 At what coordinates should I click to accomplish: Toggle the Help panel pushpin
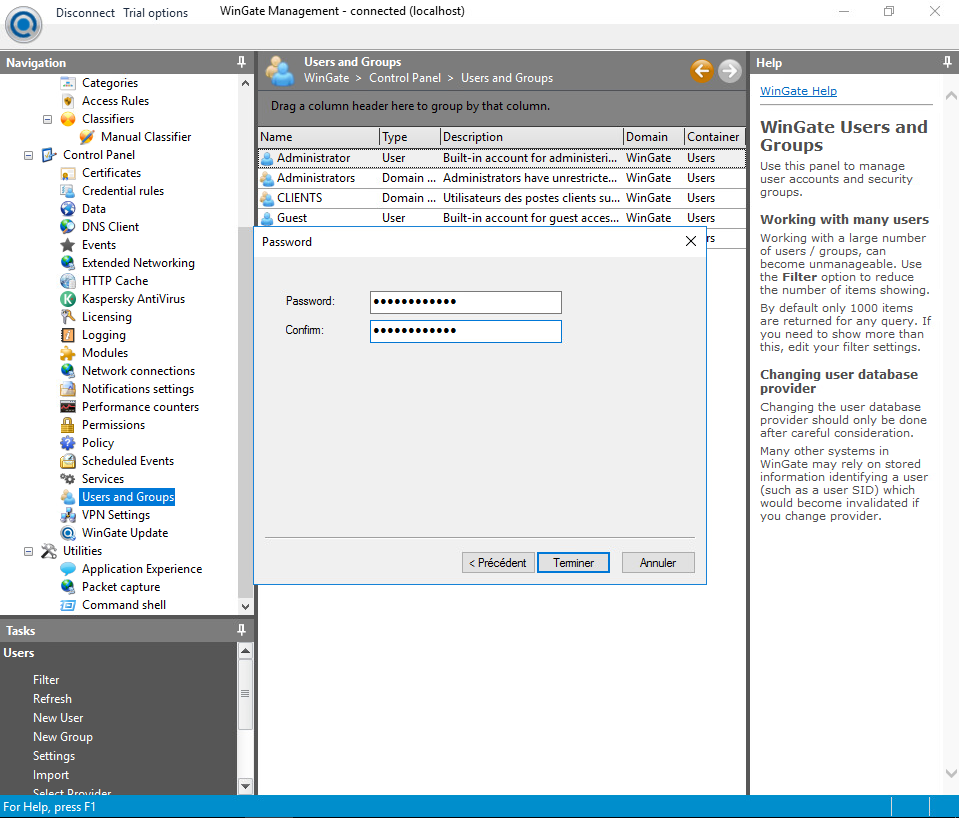coord(947,62)
